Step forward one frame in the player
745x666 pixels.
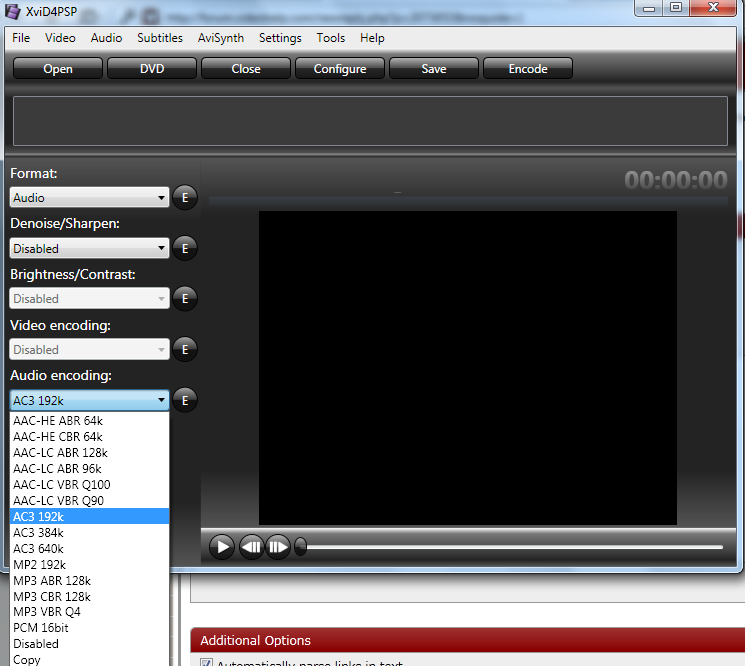pyautogui.click(x=278, y=547)
